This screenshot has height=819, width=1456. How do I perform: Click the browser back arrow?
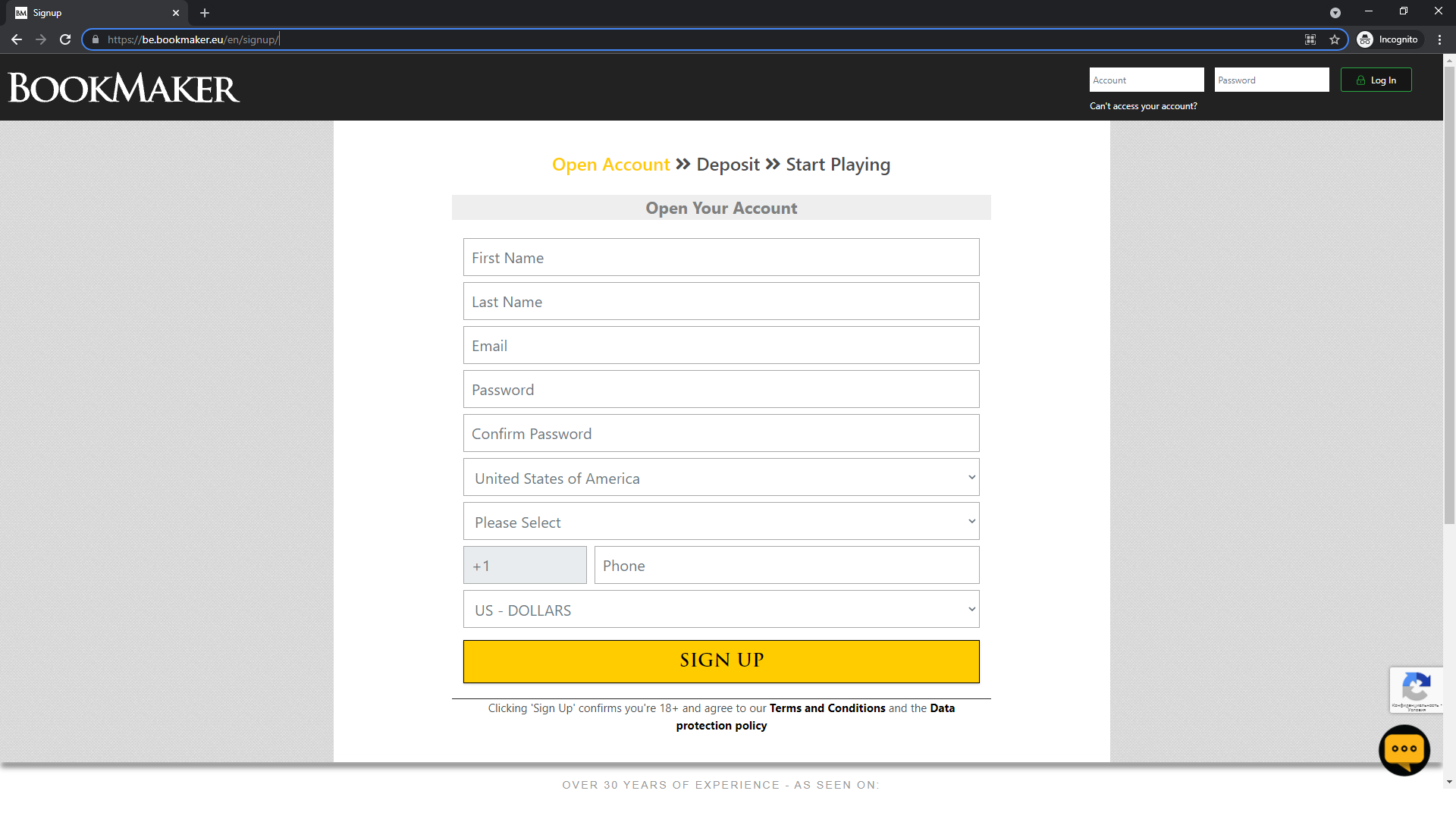pyautogui.click(x=17, y=39)
